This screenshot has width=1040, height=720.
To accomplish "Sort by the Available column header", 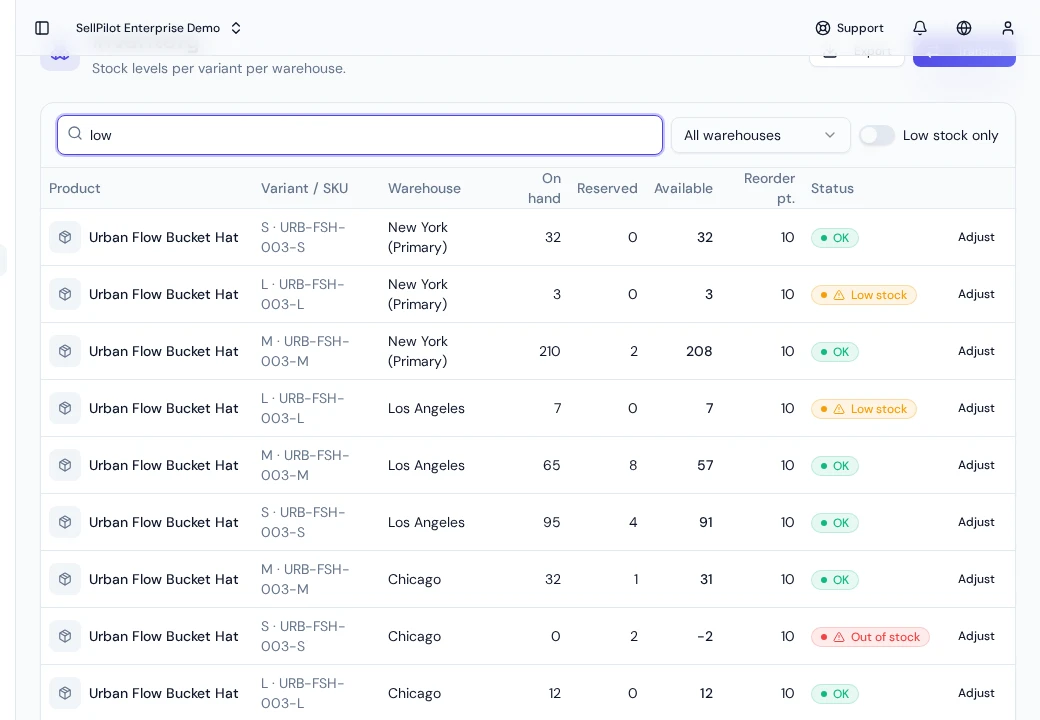I will point(683,188).
